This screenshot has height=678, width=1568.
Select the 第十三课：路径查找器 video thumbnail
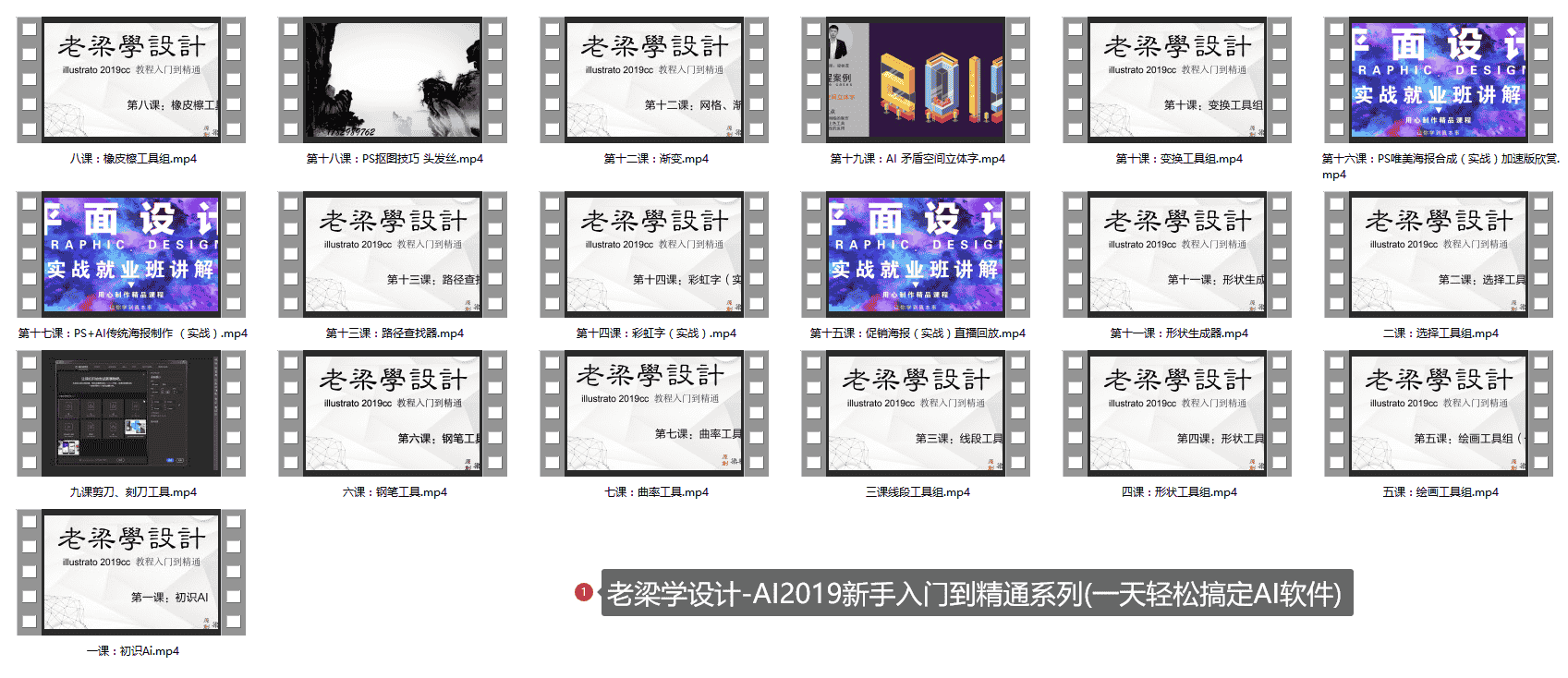[x=393, y=254]
